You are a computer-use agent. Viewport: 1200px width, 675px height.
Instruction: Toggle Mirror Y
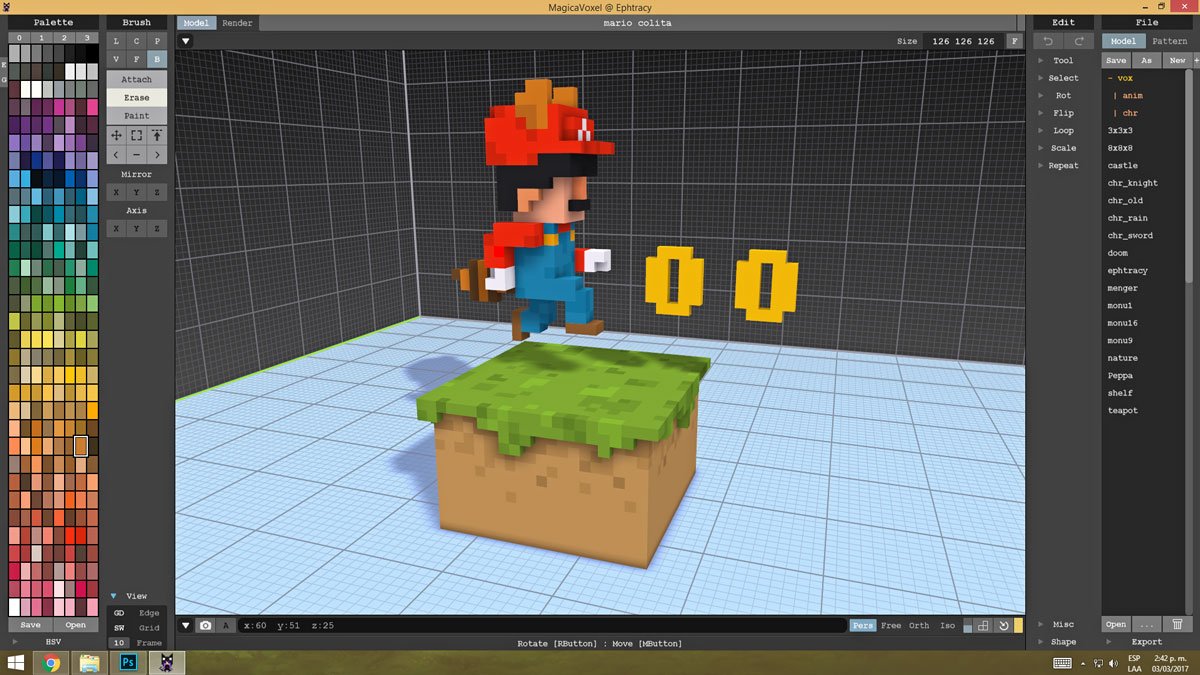pyautogui.click(x=137, y=192)
